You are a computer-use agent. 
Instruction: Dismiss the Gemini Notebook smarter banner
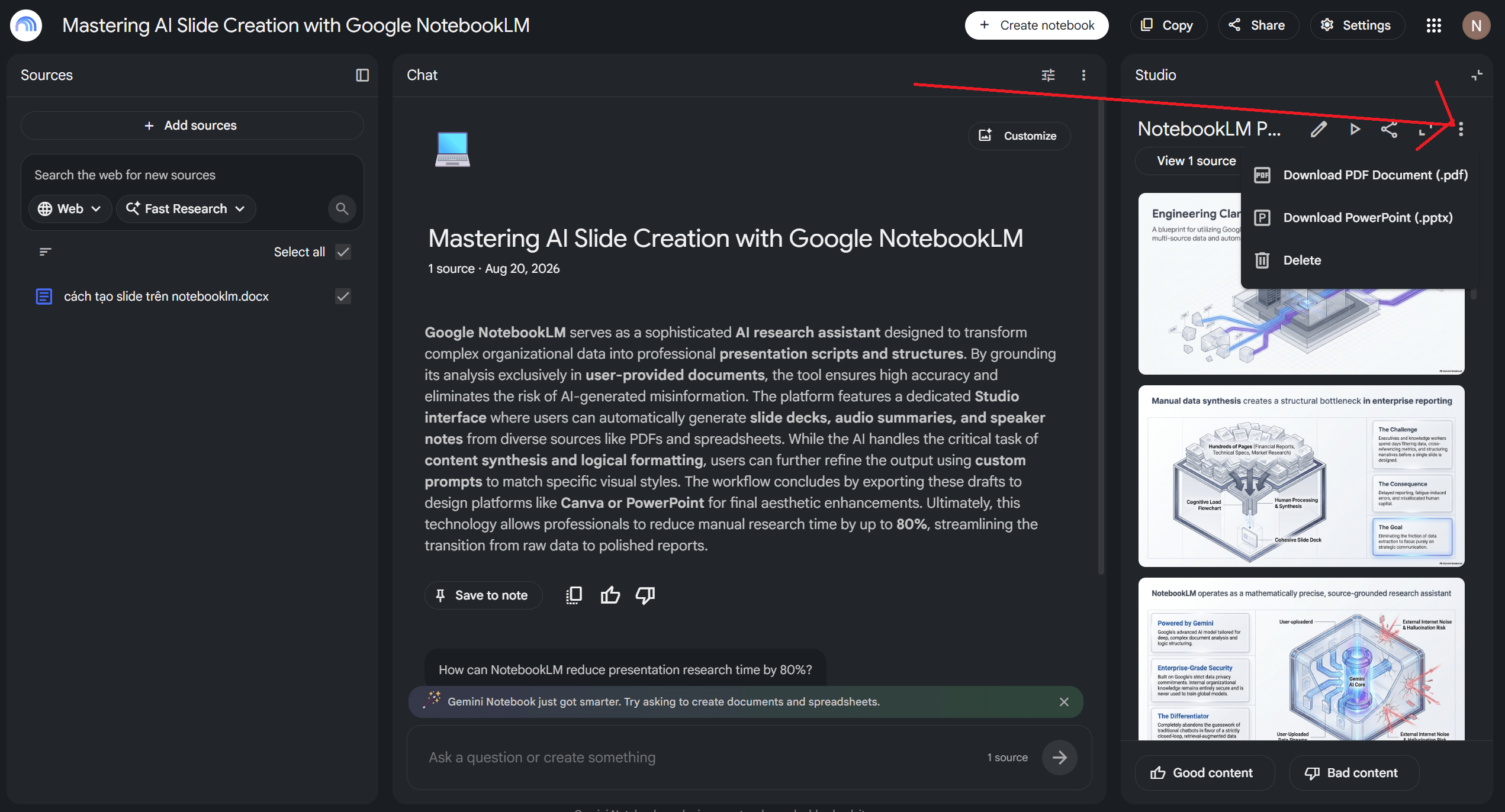click(x=1064, y=702)
